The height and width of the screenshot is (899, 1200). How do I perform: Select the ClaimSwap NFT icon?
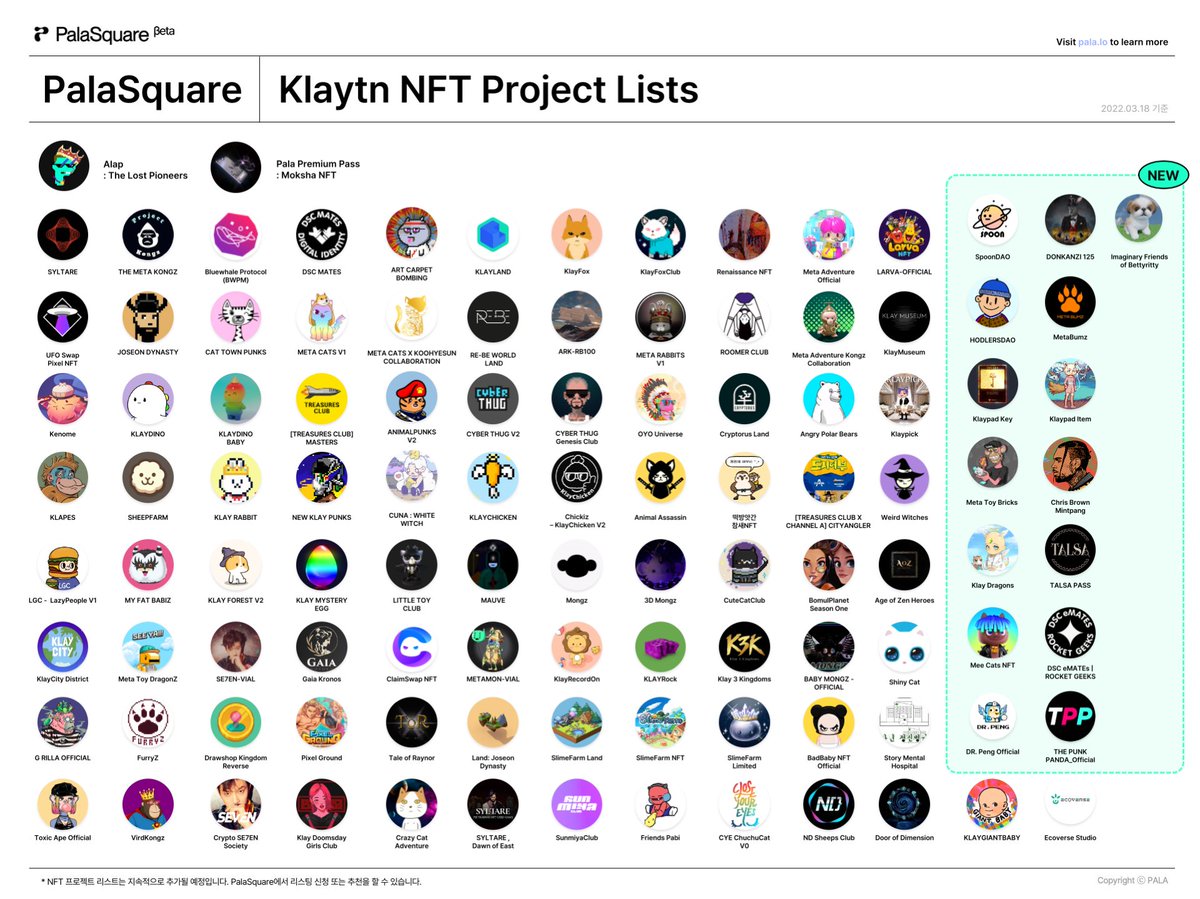coord(412,648)
